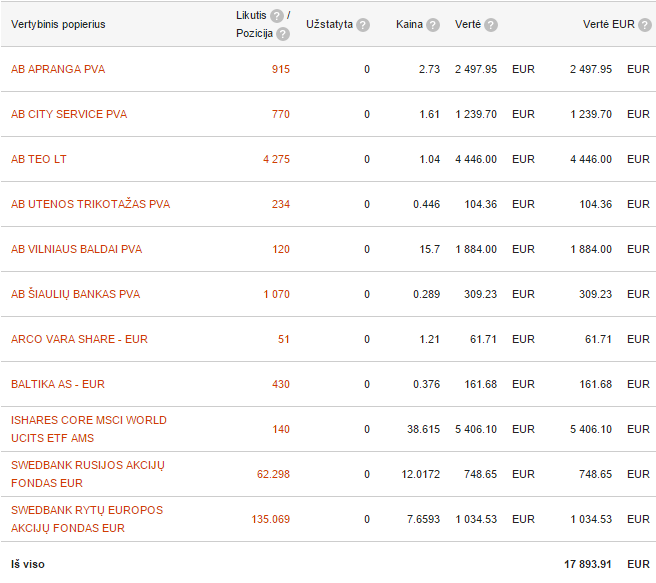Image resolution: width=656 pixels, height=583 pixels.
Task: Click price 1.21 in ARCO VARA row
Action: point(430,339)
